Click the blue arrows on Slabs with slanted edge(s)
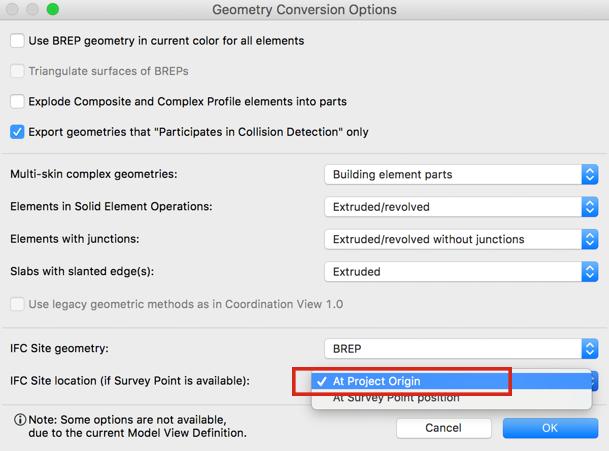 point(590,272)
